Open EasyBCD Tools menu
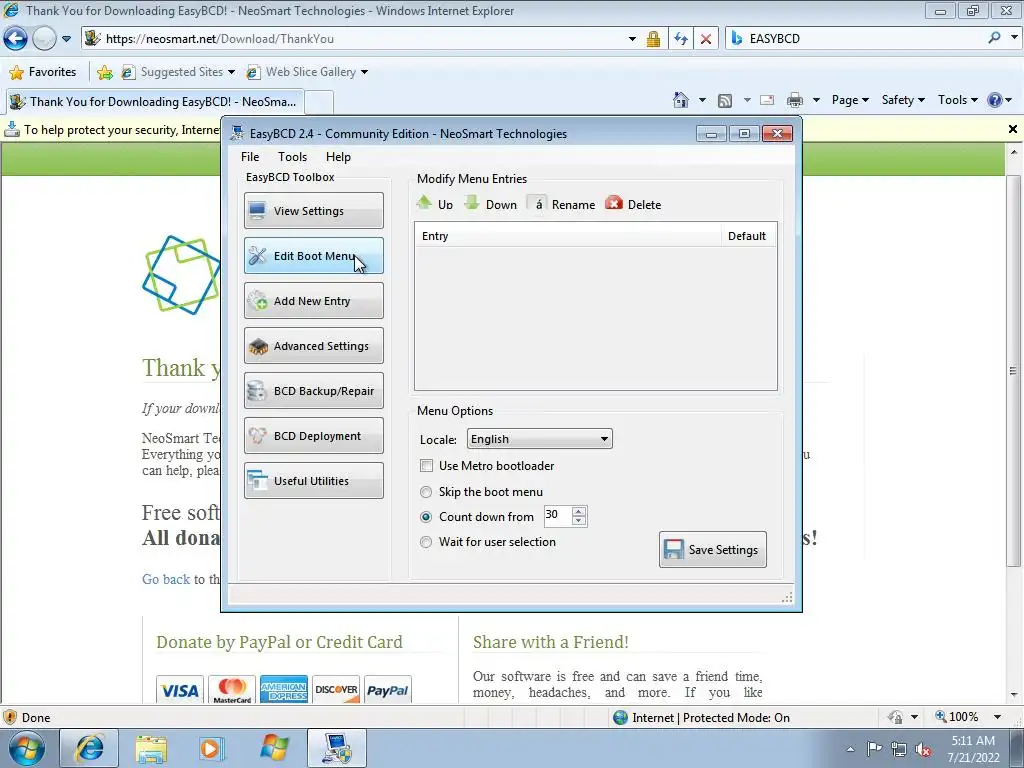The height and width of the screenshot is (768, 1024). (292, 157)
